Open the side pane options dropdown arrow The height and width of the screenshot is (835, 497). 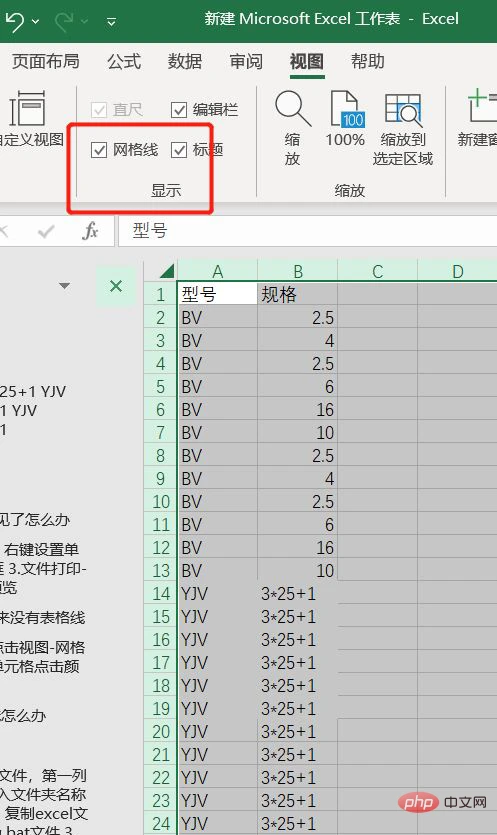[64, 286]
